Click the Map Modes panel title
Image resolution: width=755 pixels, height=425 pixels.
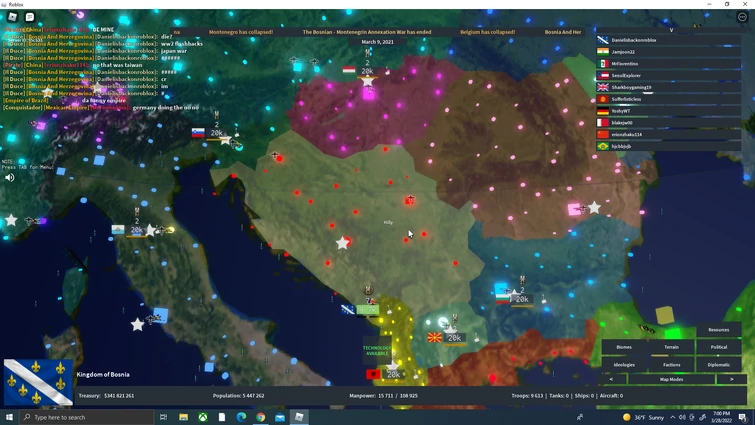coord(671,379)
